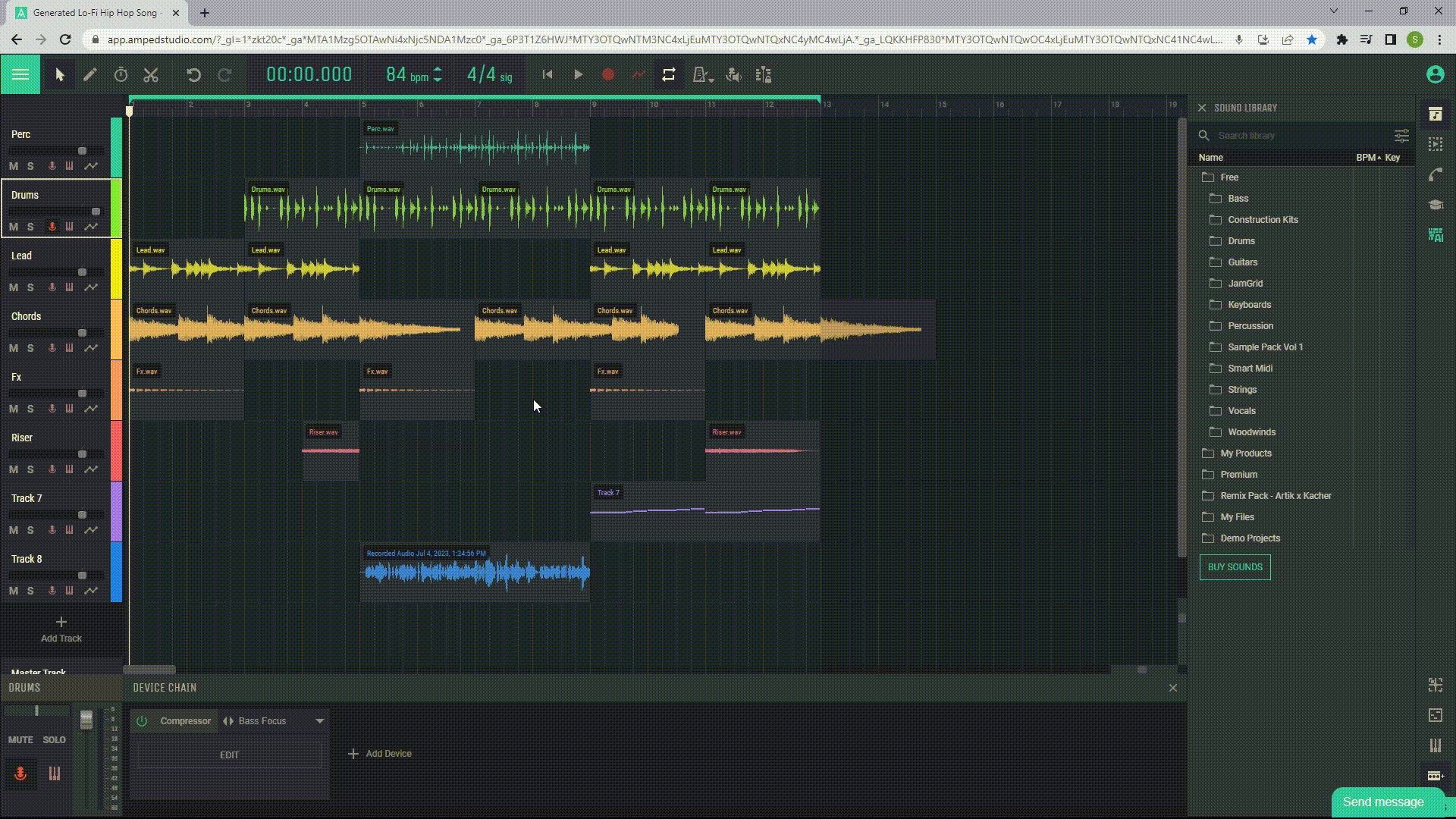The image size is (1456, 819).
Task: Toggle the Compressor device on/off
Action: point(143,720)
